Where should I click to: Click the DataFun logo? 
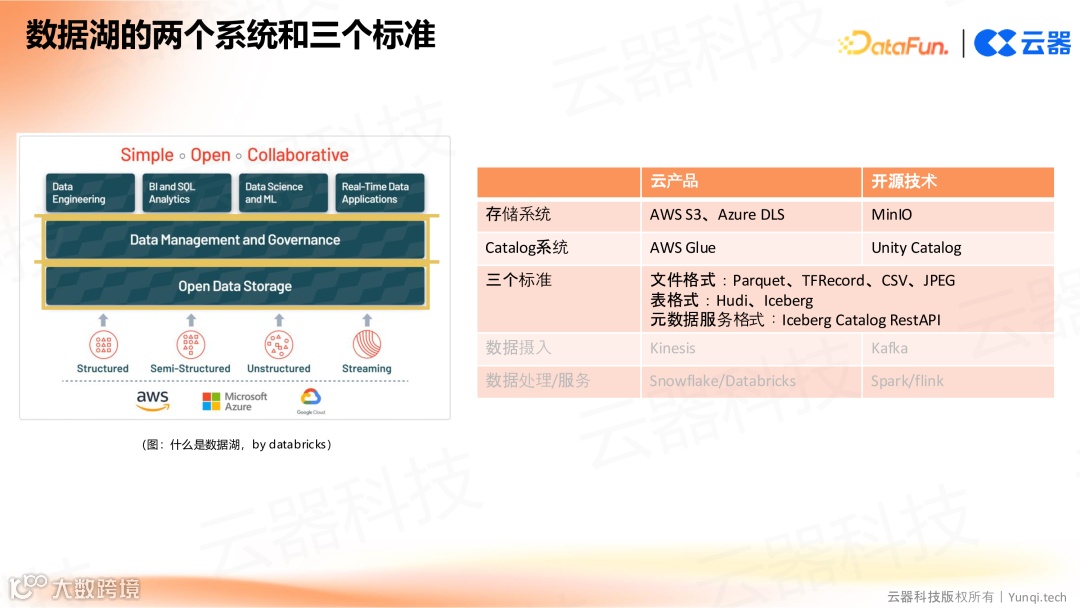coord(893,43)
